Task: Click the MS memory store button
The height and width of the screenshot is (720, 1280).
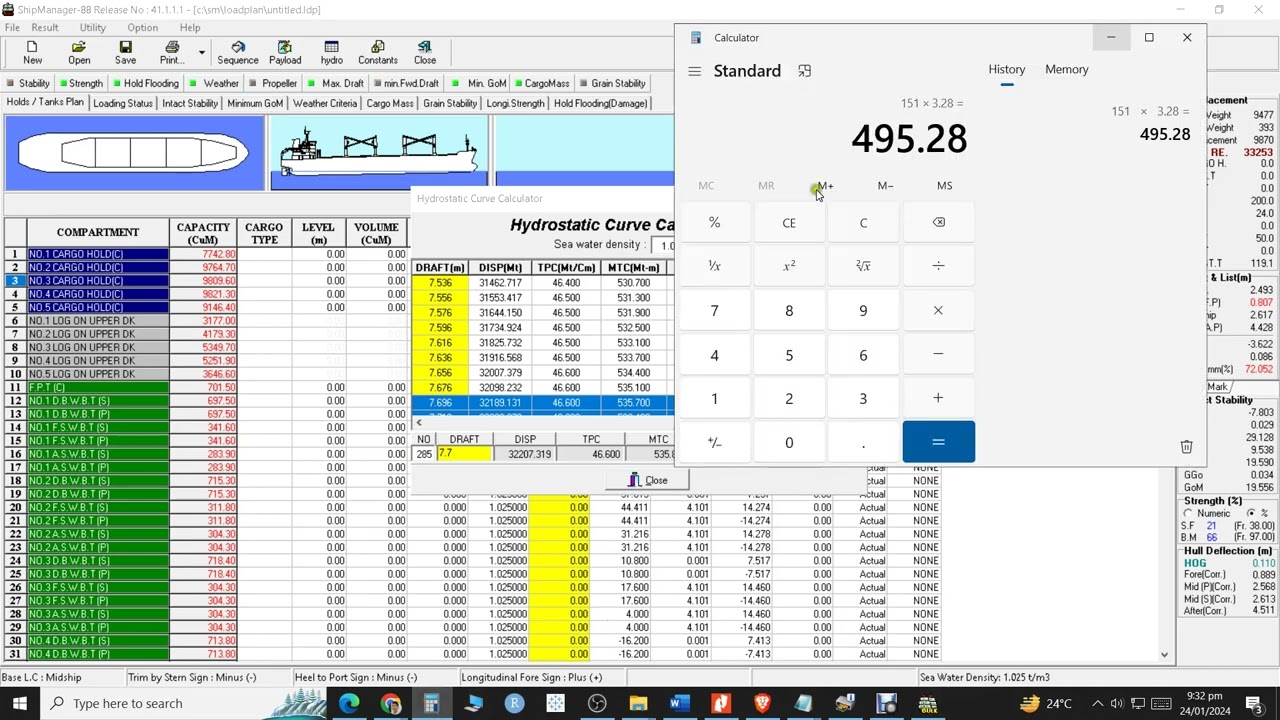Action: (x=945, y=186)
